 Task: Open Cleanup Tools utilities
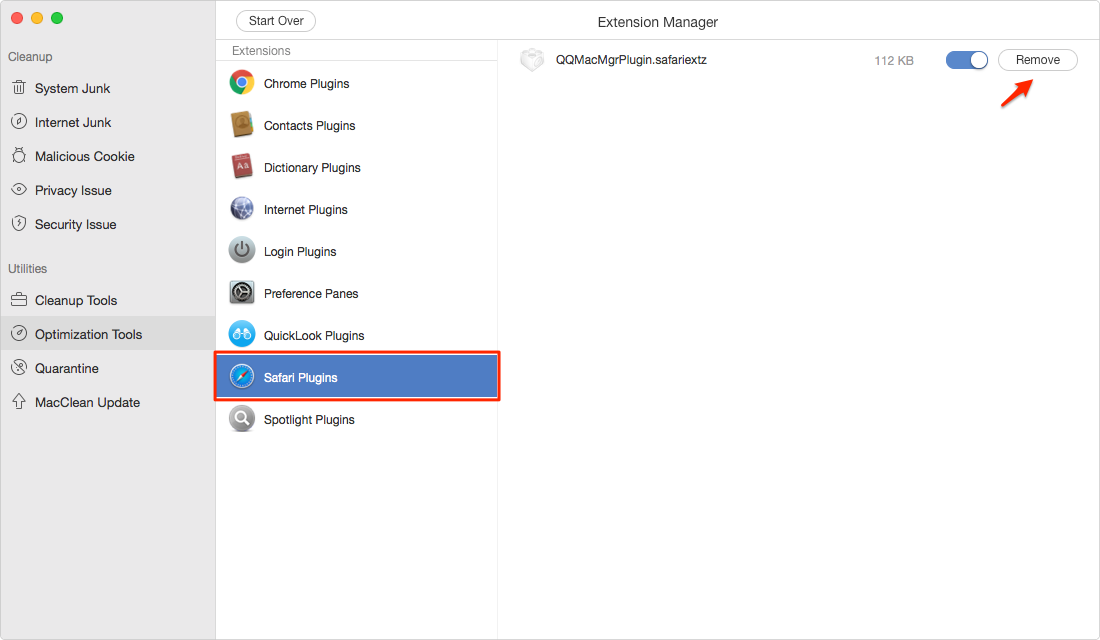click(76, 300)
